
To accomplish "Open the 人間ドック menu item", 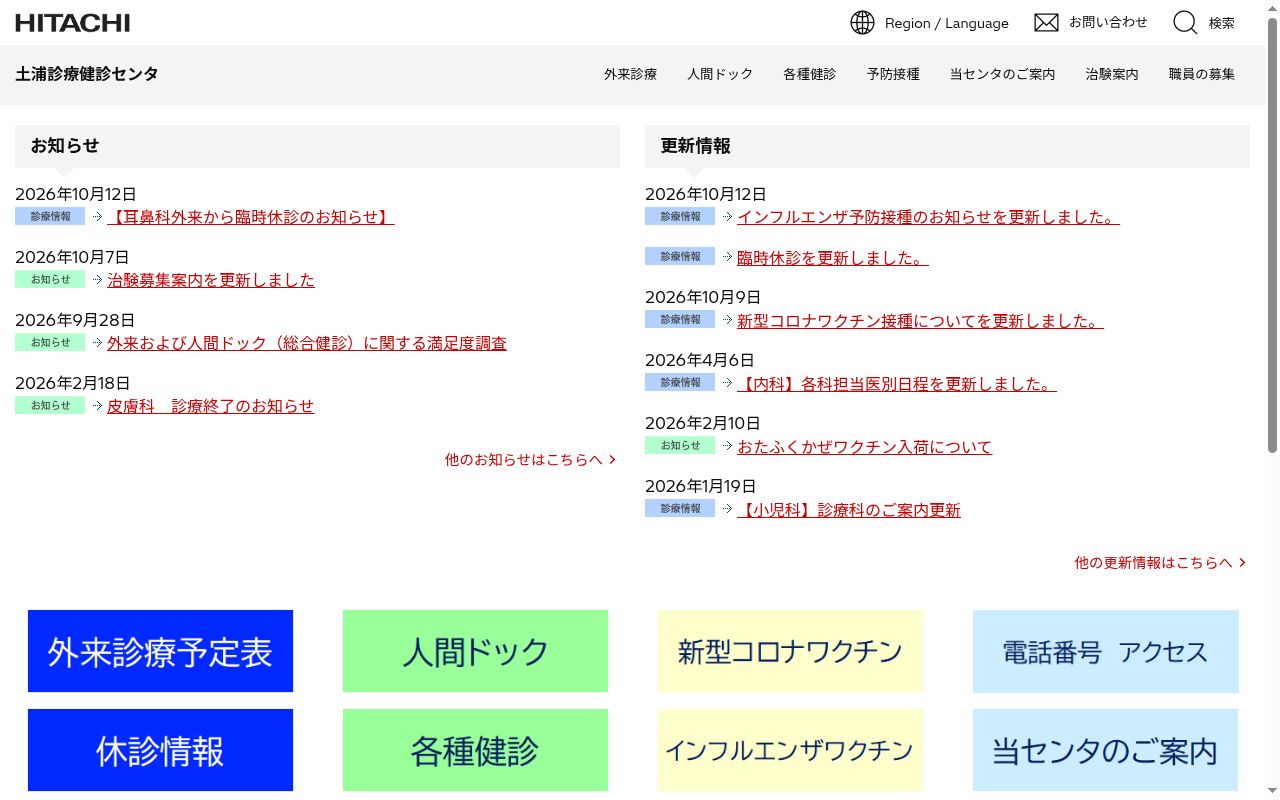I will 720,74.
